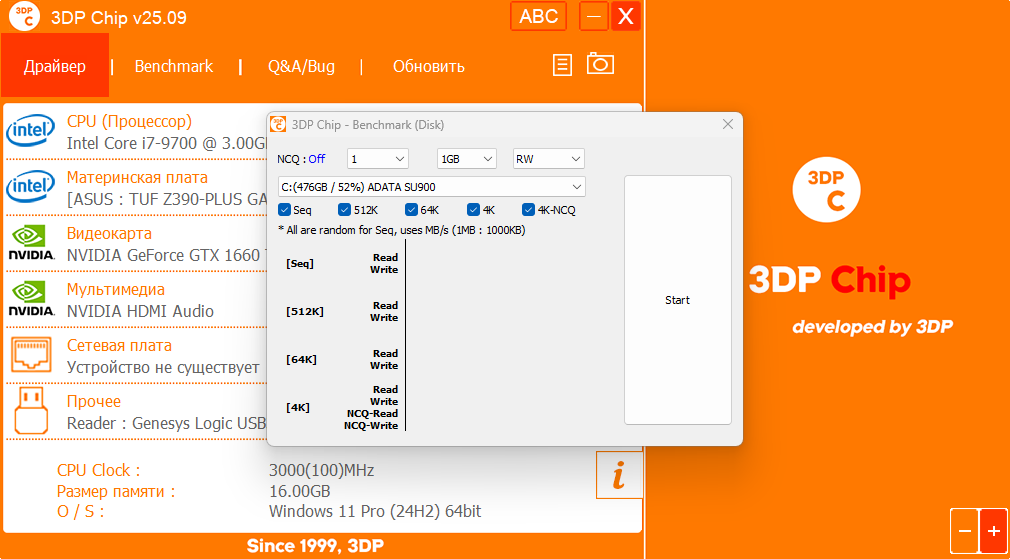The image size is (1010, 559).
Task: Click the ABC language button
Action: [539, 17]
